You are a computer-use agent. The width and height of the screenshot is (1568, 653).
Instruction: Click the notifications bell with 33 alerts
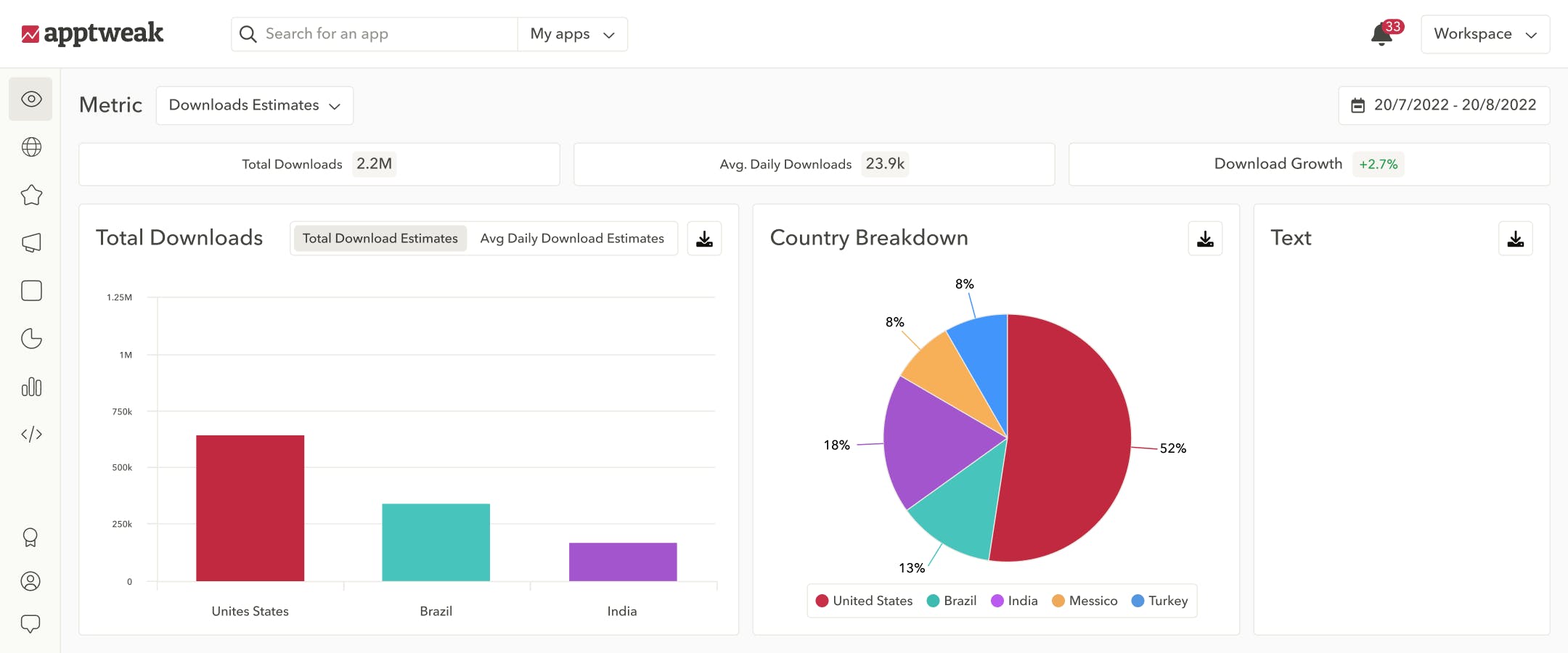click(1381, 33)
